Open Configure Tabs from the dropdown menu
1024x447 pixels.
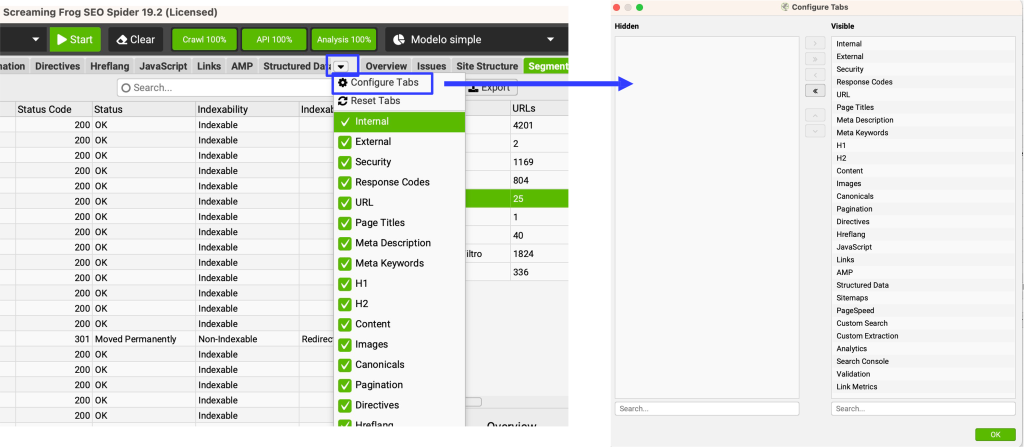[383, 82]
